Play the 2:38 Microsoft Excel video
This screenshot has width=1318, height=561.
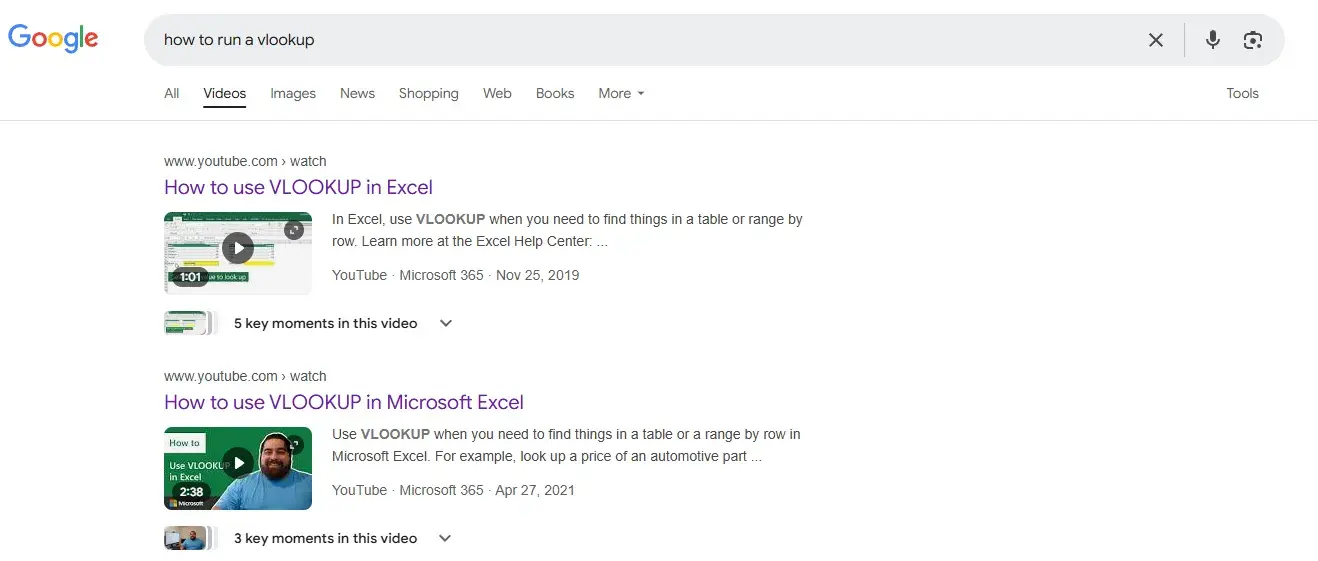pos(238,462)
